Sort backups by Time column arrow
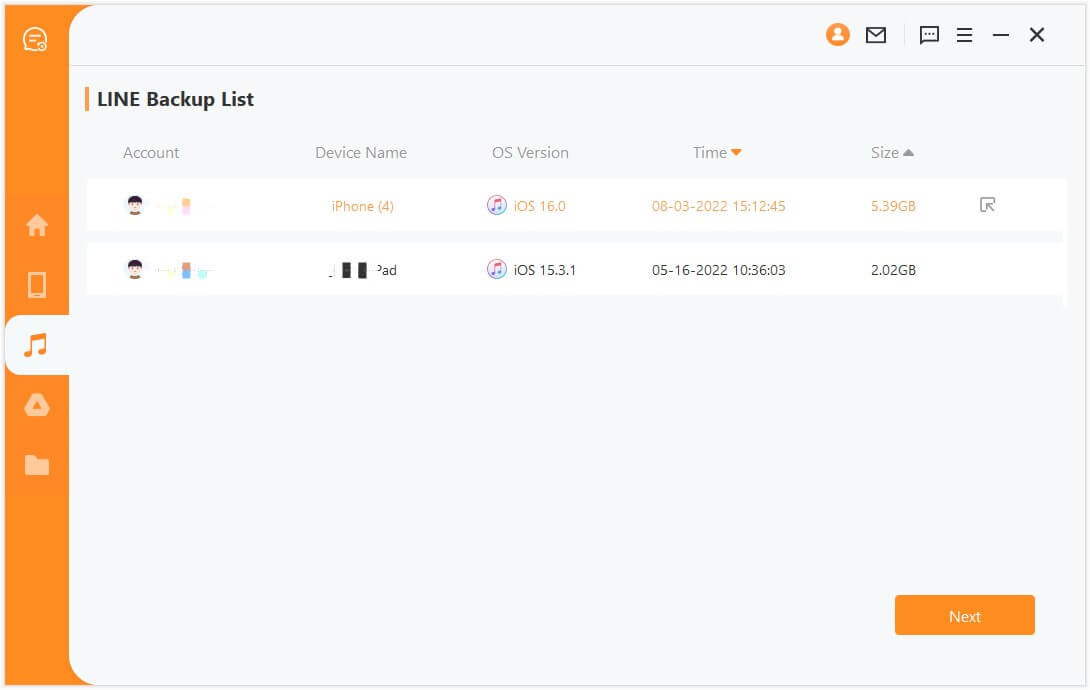1090x690 pixels. point(737,153)
